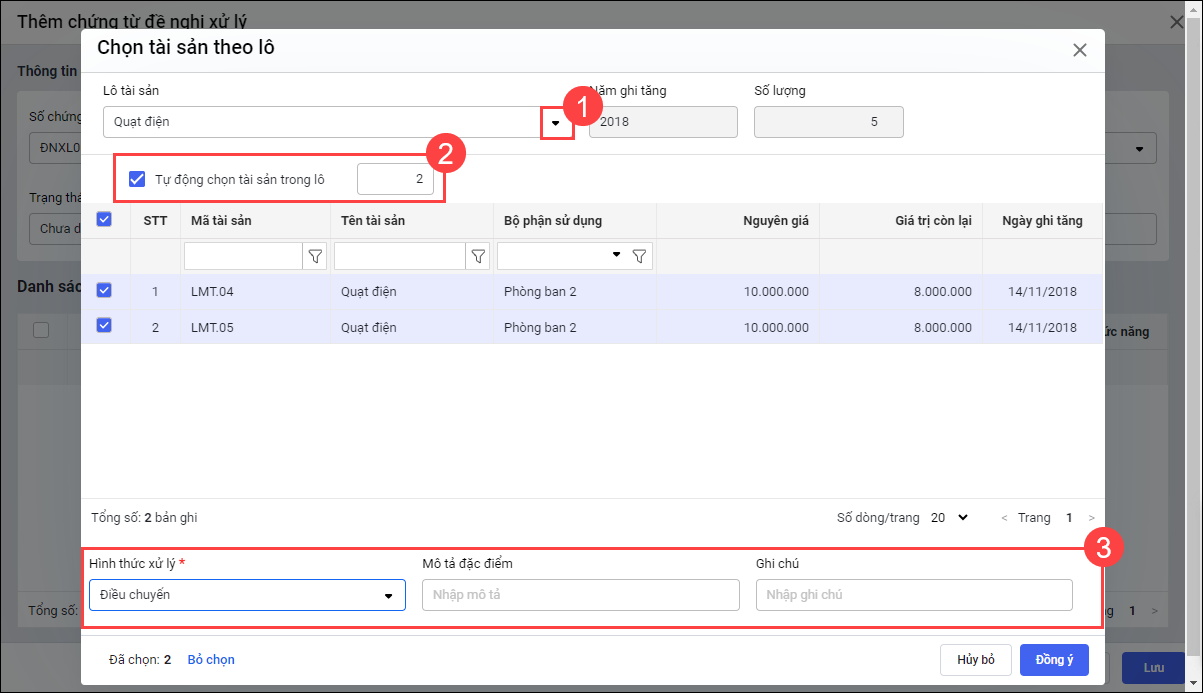The image size is (1203, 693).
Task: Click the Hủy bỏ button
Action: click(975, 660)
